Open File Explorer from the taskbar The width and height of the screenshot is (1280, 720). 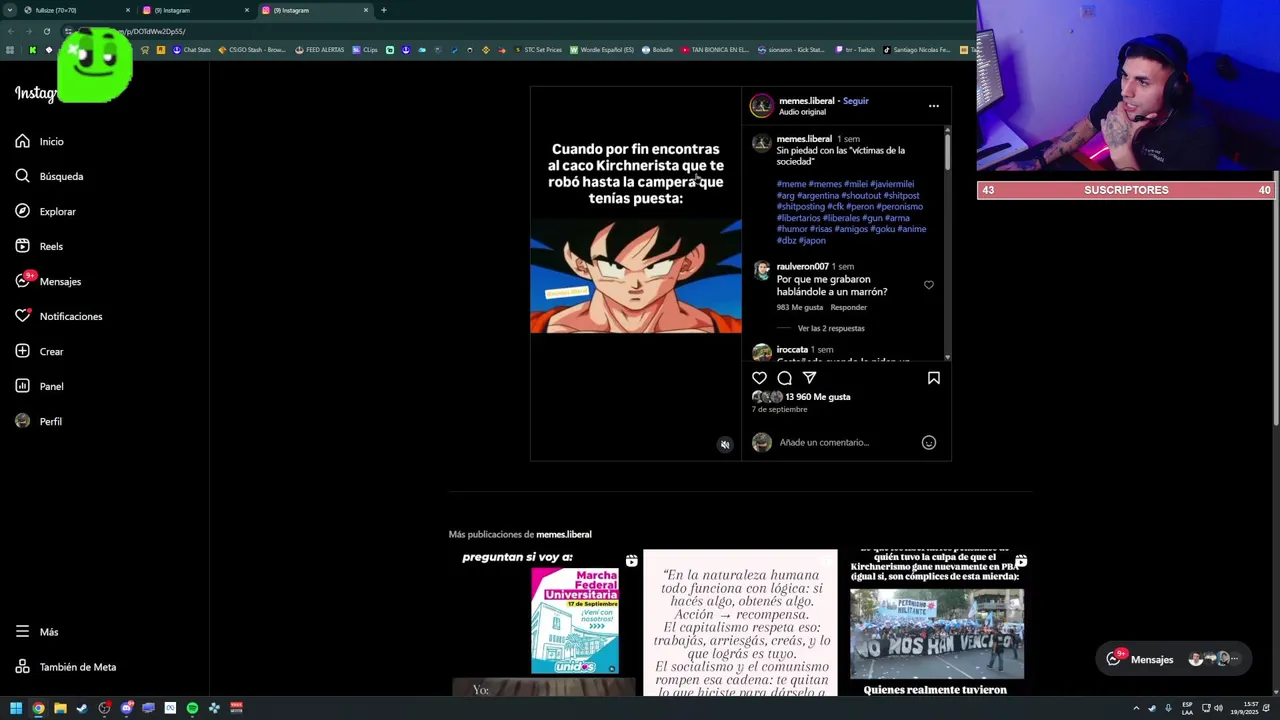(60, 709)
